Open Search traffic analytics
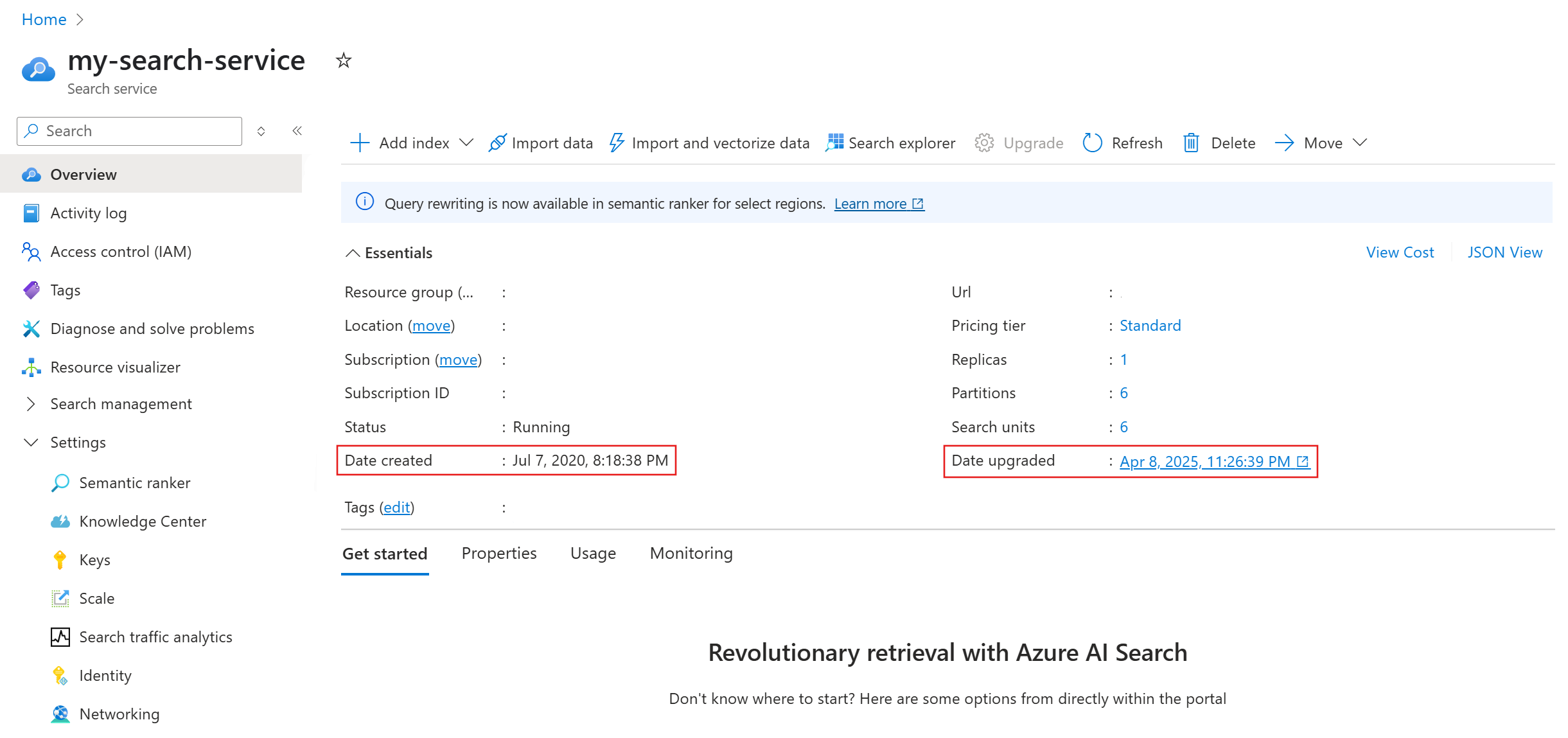The image size is (1568, 738). click(155, 637)
